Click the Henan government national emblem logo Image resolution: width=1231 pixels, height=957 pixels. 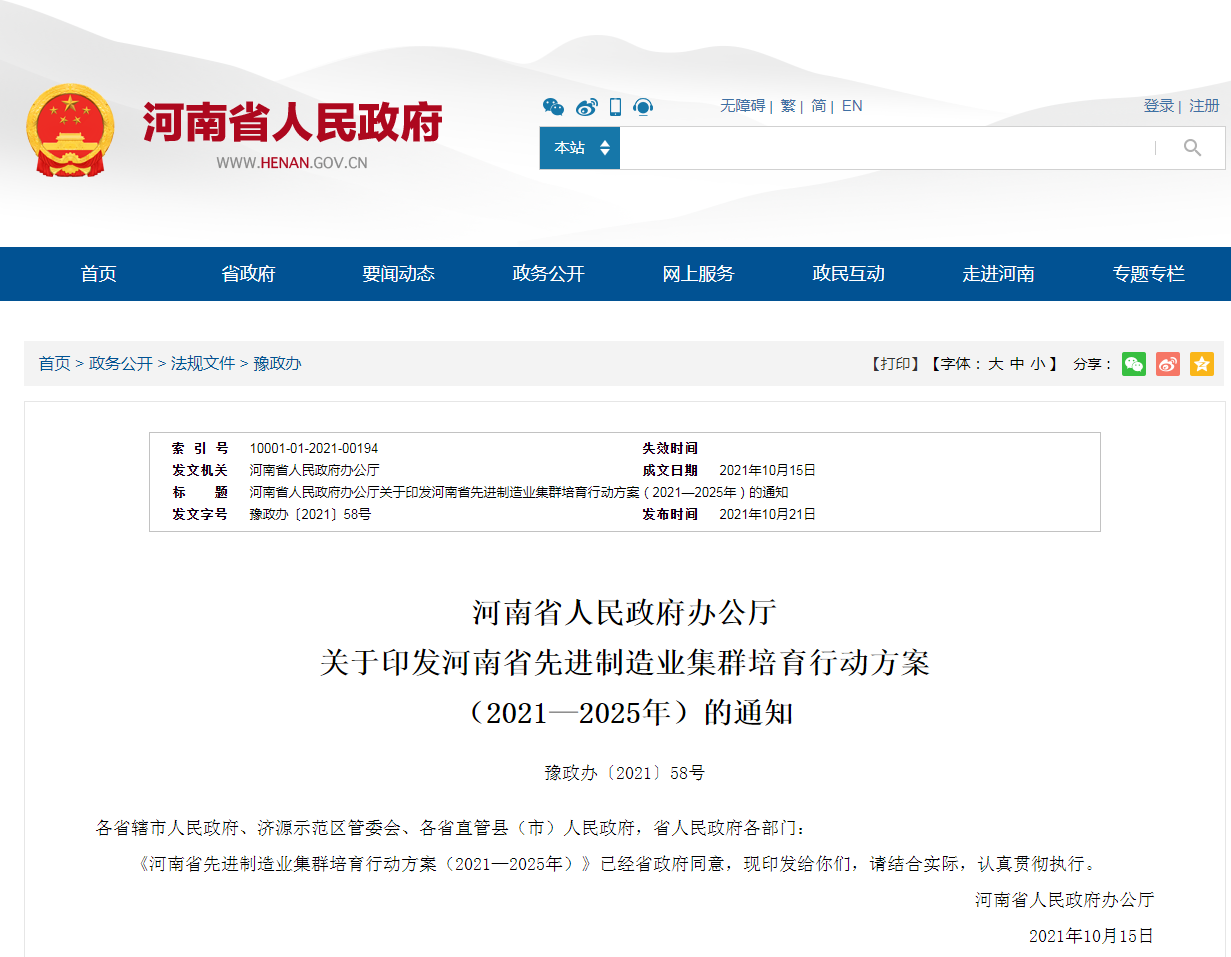click(x=70, y=131)
